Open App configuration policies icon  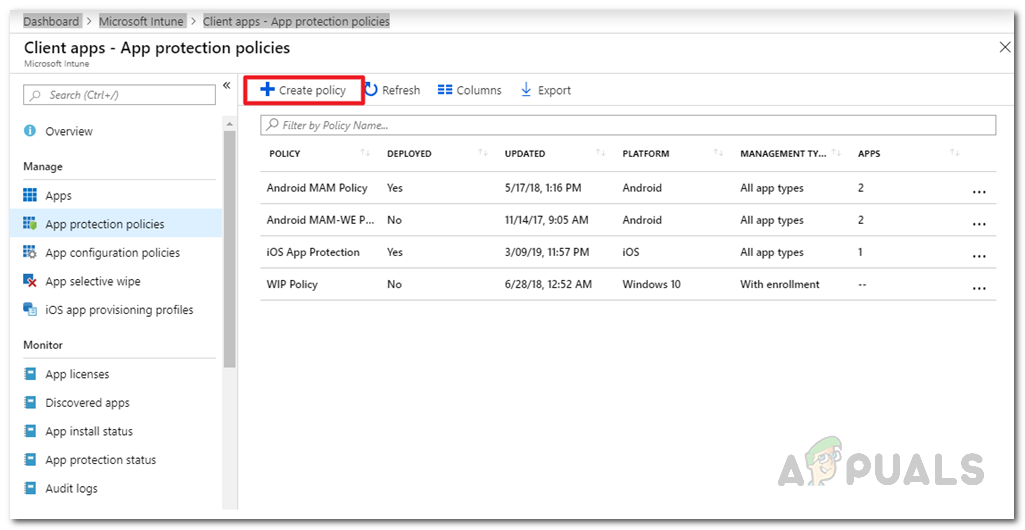(x=30, y=253)
